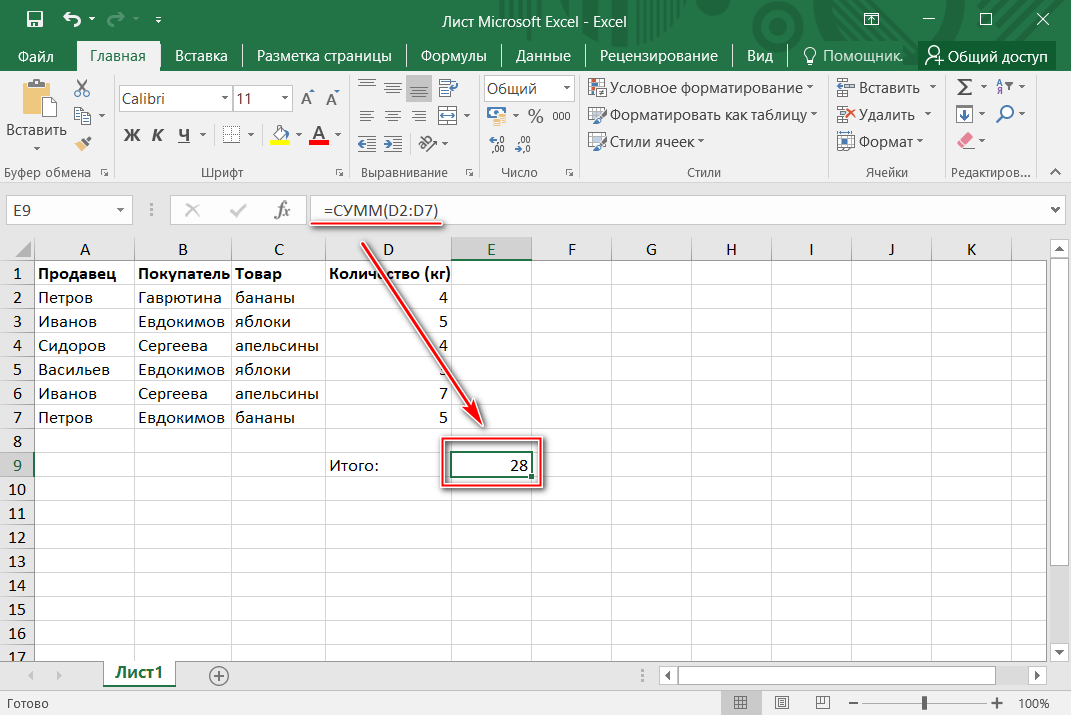This screenshot has width=1071, height=715.
Task: Click the AutoSum sigma icon
Action: [964, 87]
